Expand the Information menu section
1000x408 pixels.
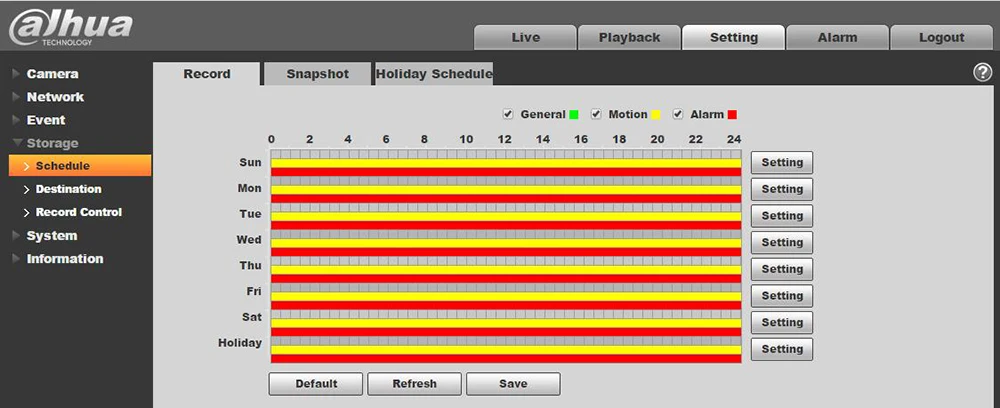click(64, 258)
